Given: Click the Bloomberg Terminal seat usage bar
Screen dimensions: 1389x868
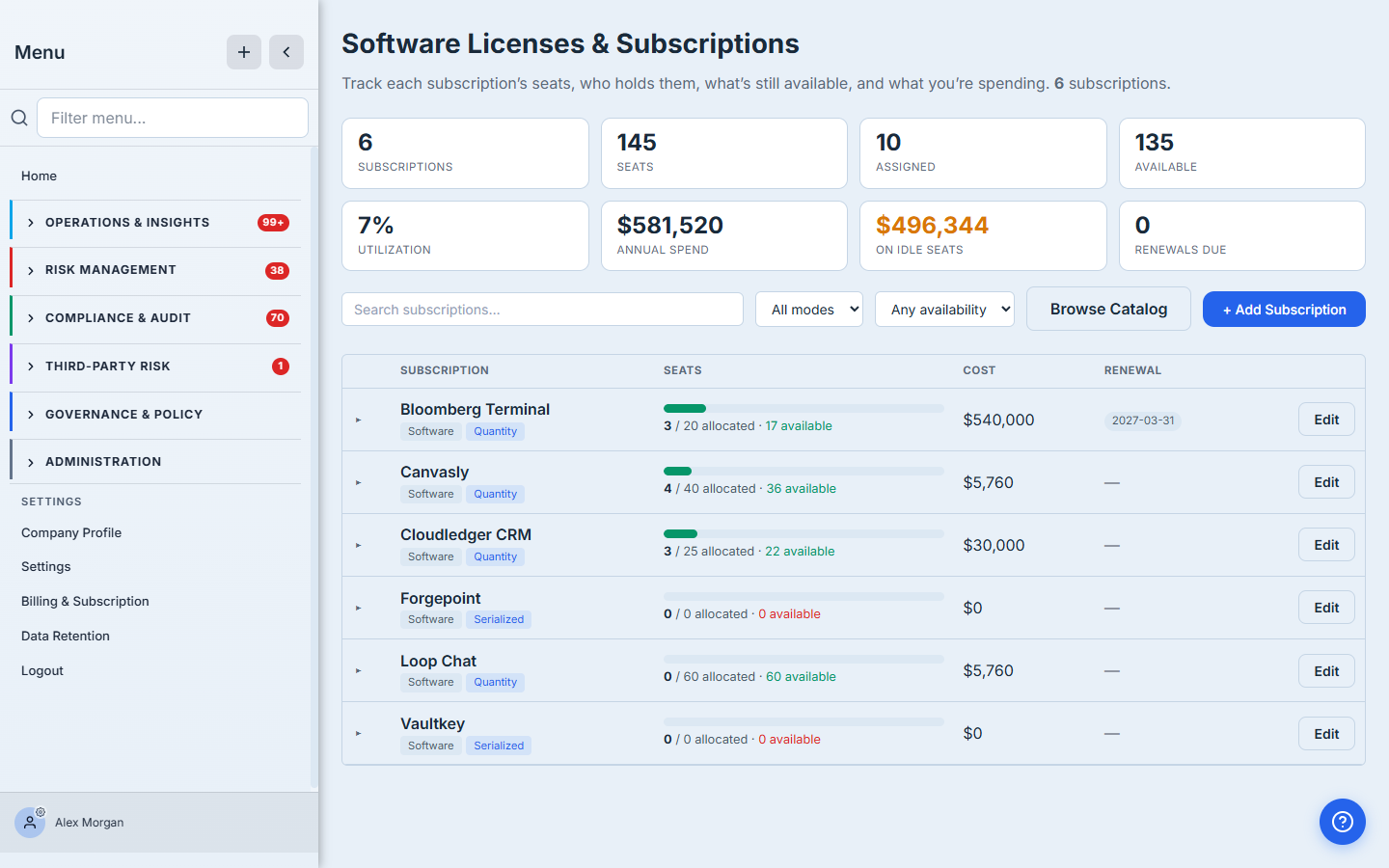Looking at the screenshot, I should click(x=803, y=409).
